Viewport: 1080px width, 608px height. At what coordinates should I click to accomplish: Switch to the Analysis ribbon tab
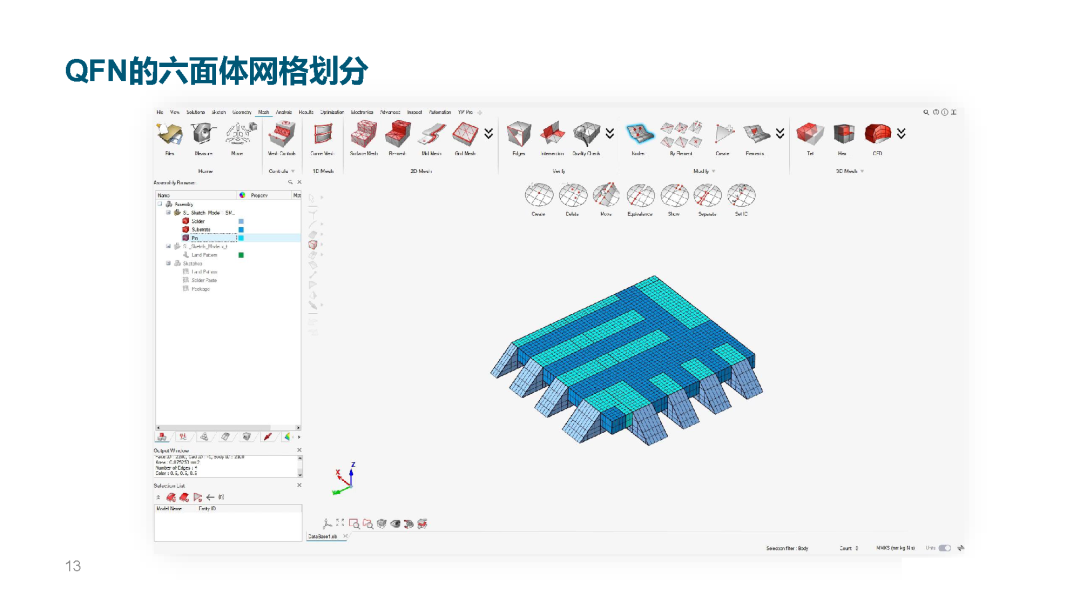(284, 112)
